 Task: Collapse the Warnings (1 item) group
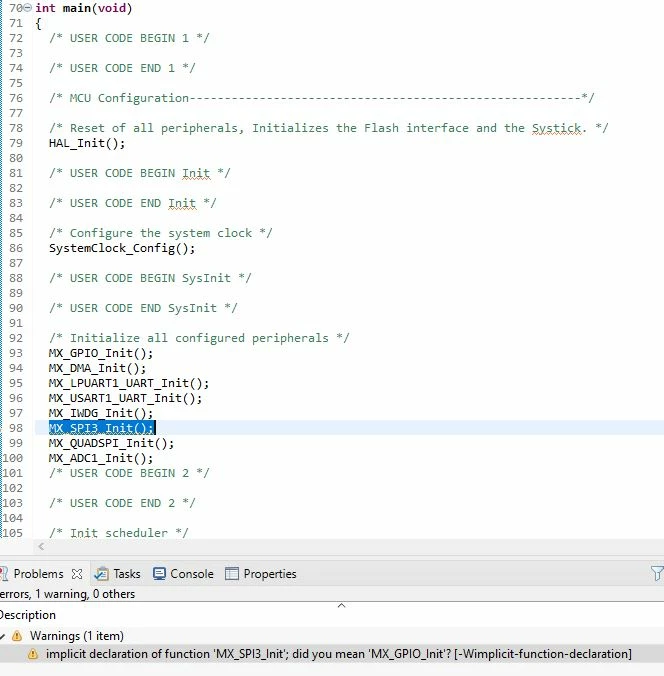[x=2, y=636]
